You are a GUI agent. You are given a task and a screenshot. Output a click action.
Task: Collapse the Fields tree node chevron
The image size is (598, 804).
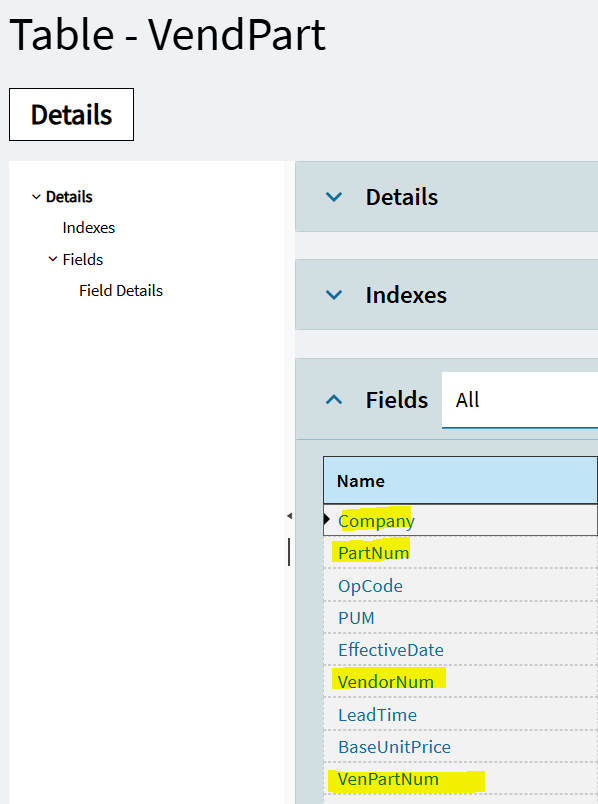(x=52, y=259)
